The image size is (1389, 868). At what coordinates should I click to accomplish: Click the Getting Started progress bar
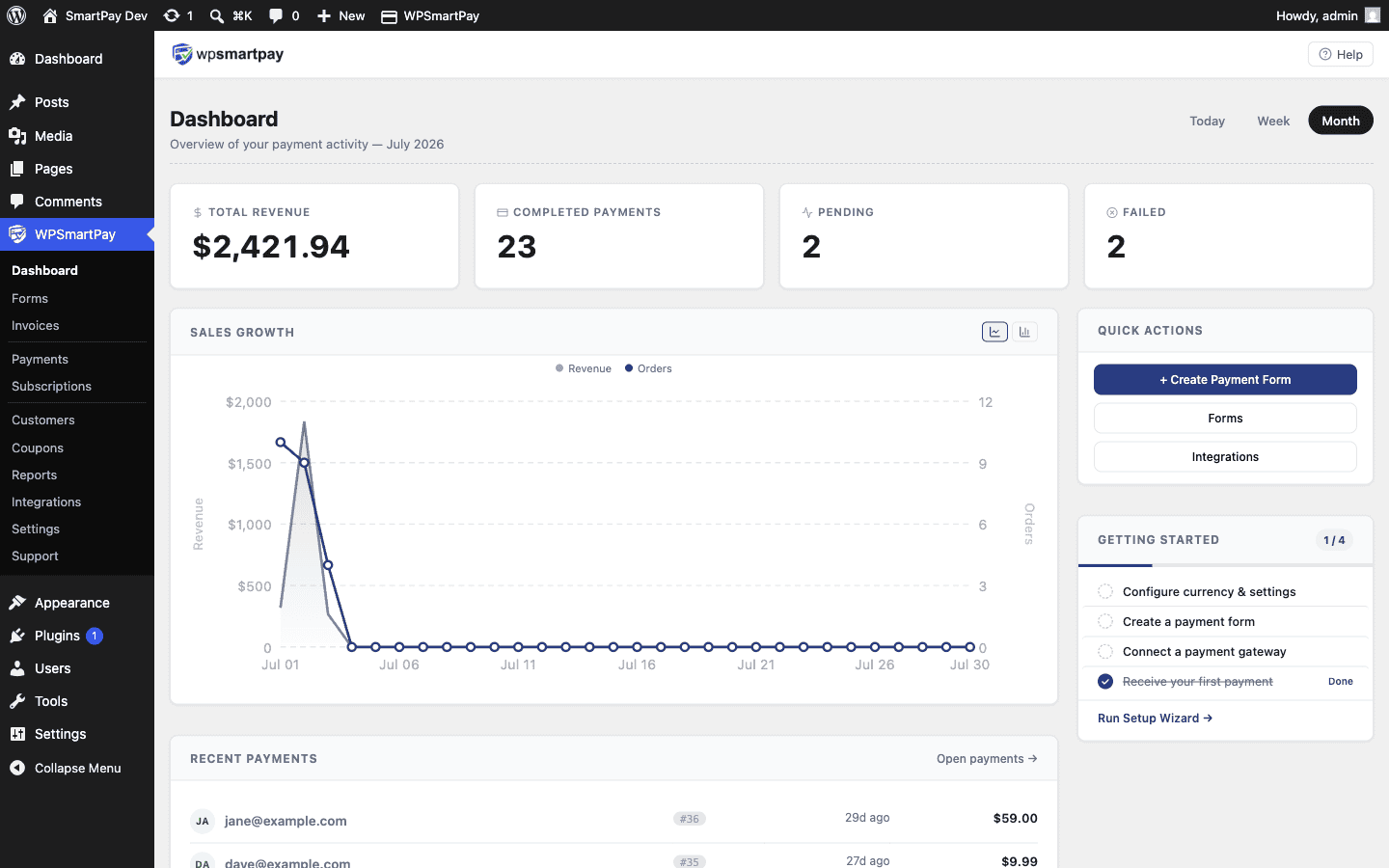click(1225, 565)
